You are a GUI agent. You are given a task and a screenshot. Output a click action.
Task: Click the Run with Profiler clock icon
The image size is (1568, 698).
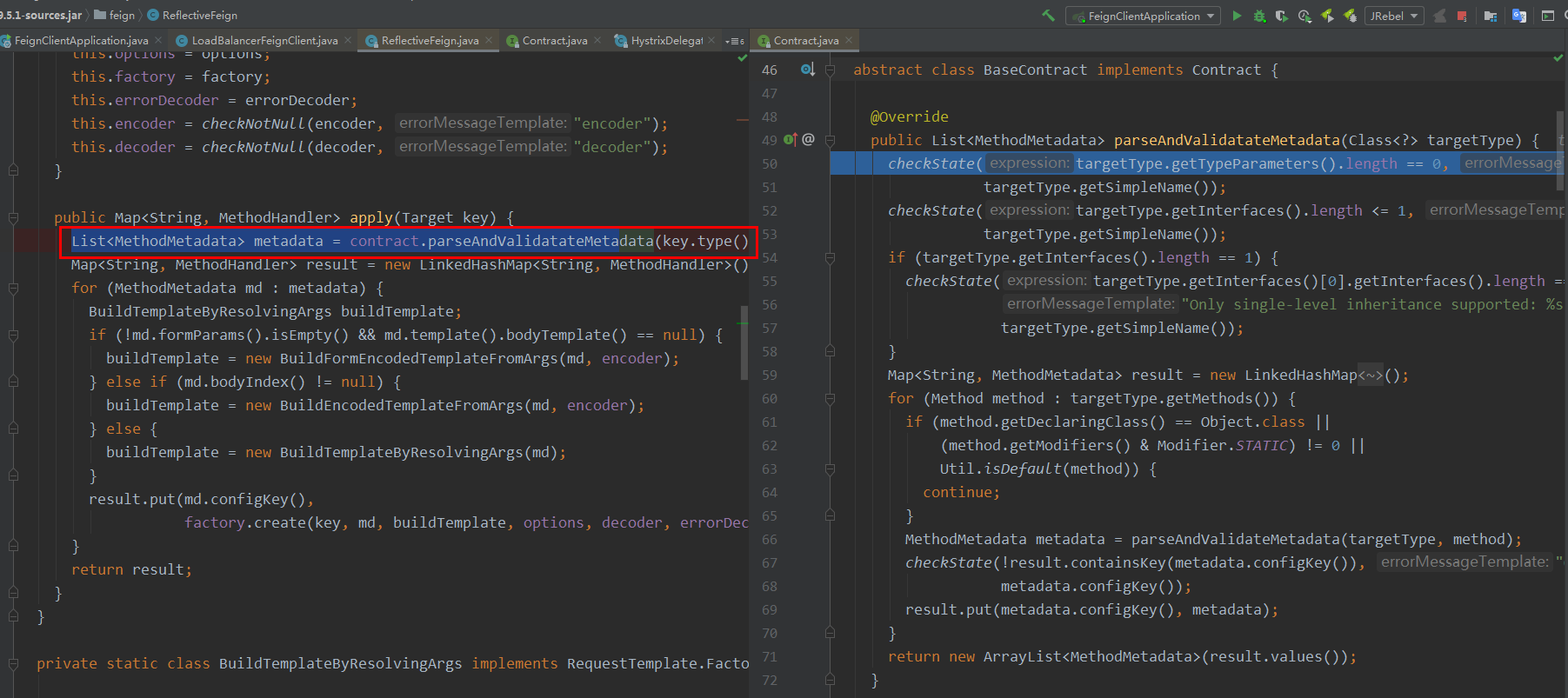point(1304,16)
